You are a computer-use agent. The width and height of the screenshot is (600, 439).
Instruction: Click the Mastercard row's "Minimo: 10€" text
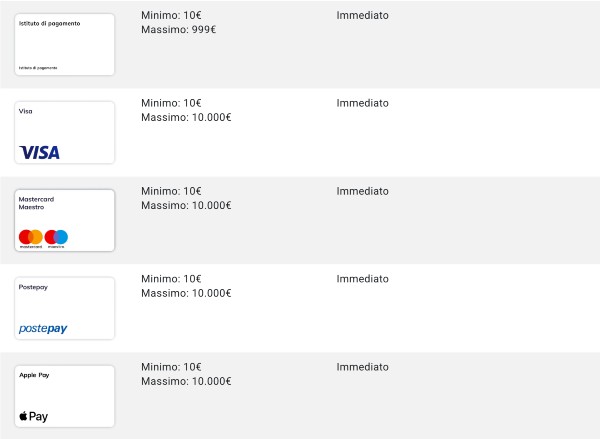point(171,191)
